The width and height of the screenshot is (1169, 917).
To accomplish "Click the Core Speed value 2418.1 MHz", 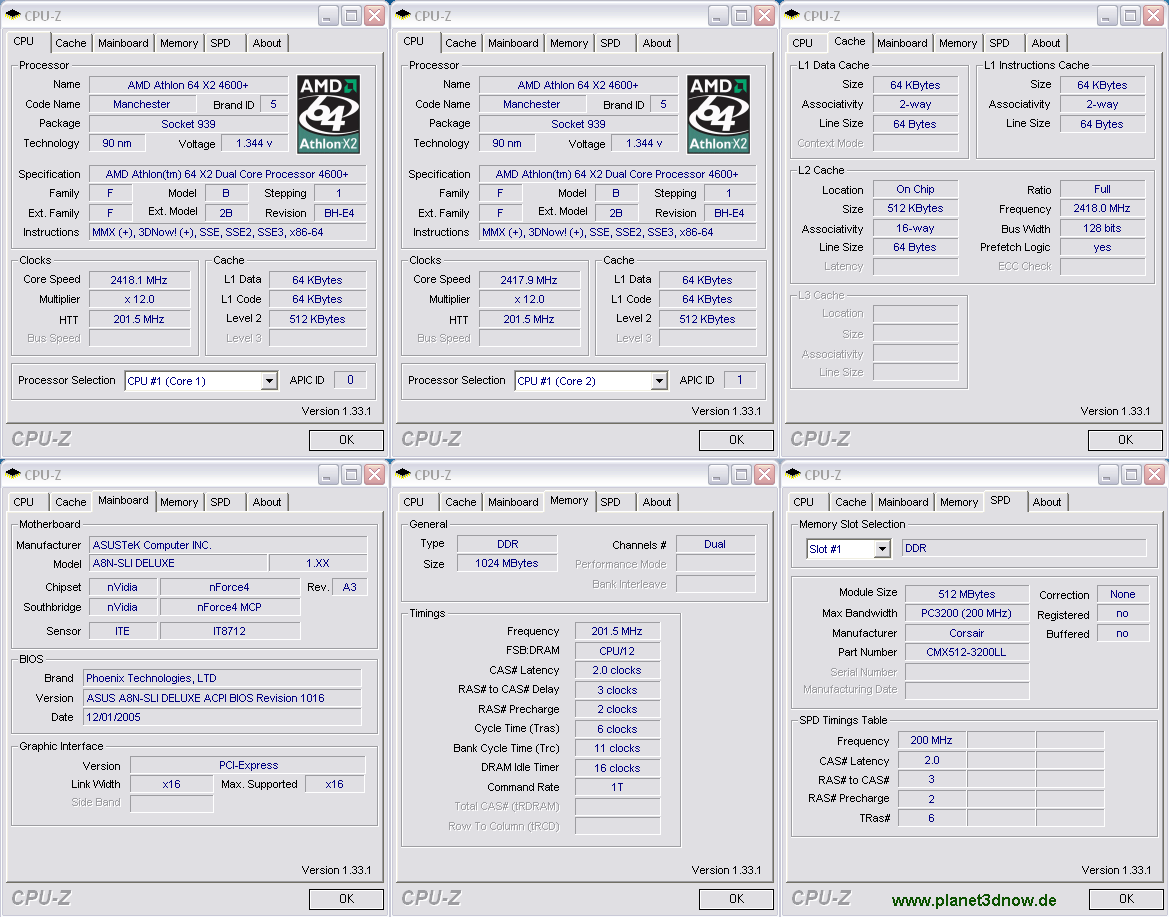I will click(x=139, y=280).
